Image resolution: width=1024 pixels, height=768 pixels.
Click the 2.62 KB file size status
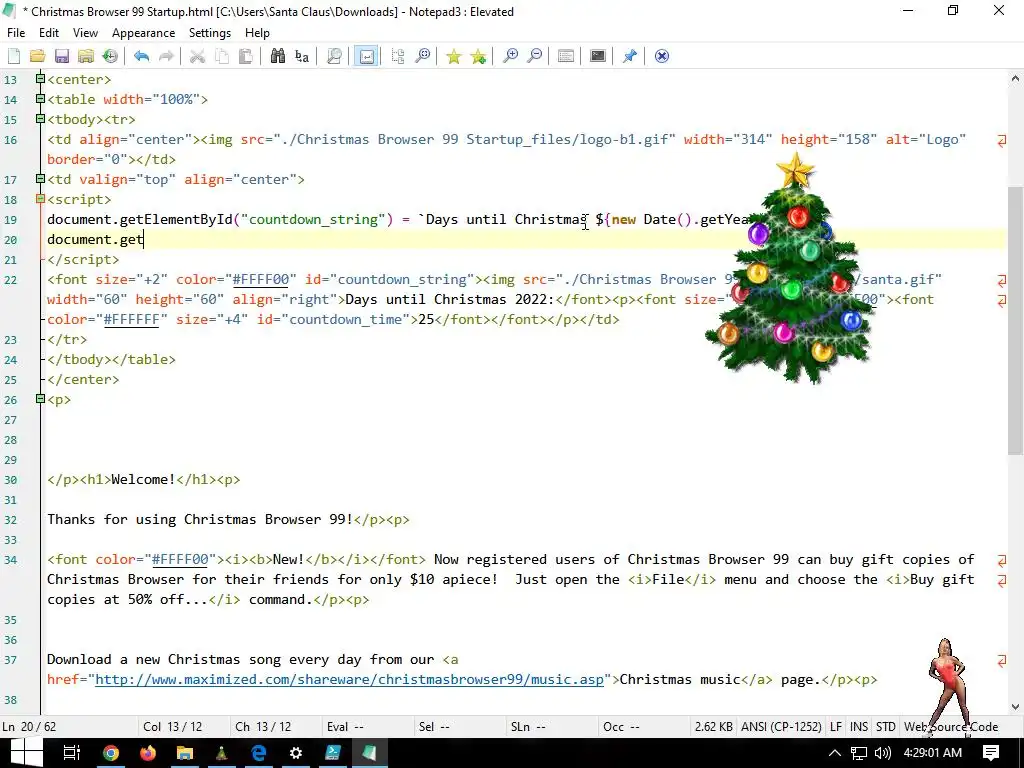pos(713,727)
